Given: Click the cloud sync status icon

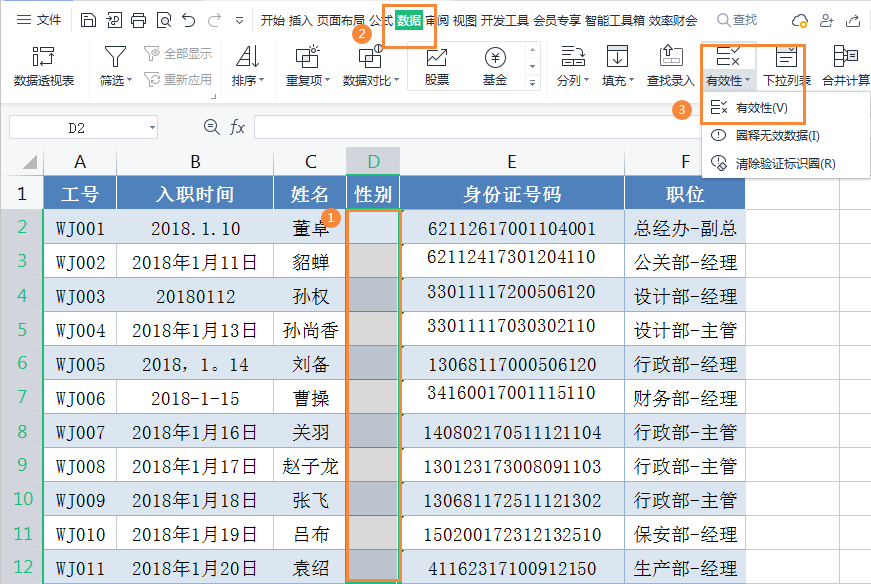Looking at the screenshot, I should (x=799, y=21).
